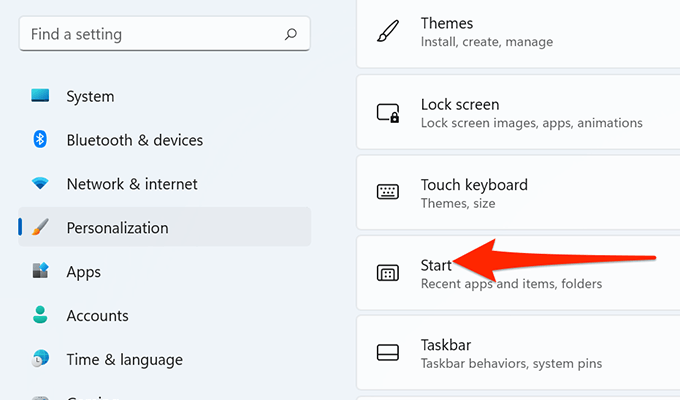680x400 pixels.
Task: Open Bluetooth & devices settings
Action: [x=134, y=140]
